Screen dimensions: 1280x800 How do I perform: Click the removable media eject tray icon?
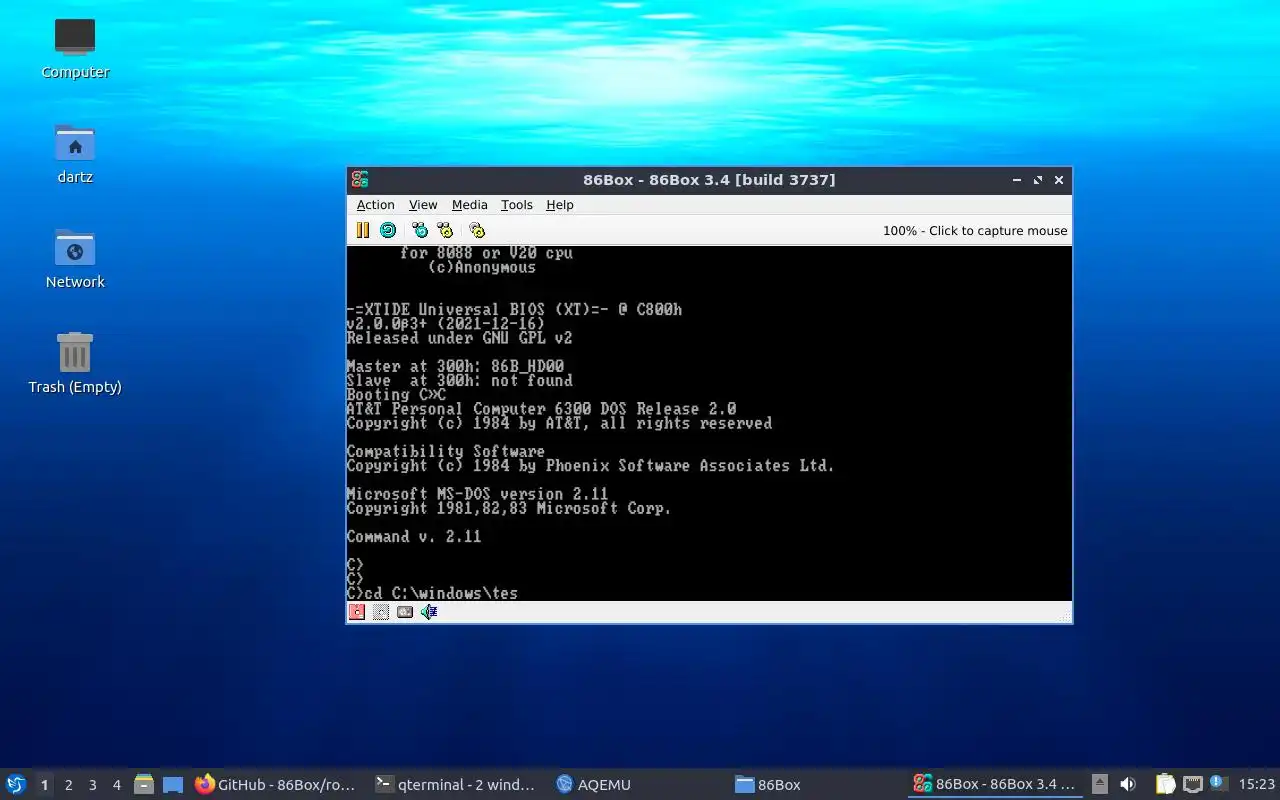tap(1100, 785)
